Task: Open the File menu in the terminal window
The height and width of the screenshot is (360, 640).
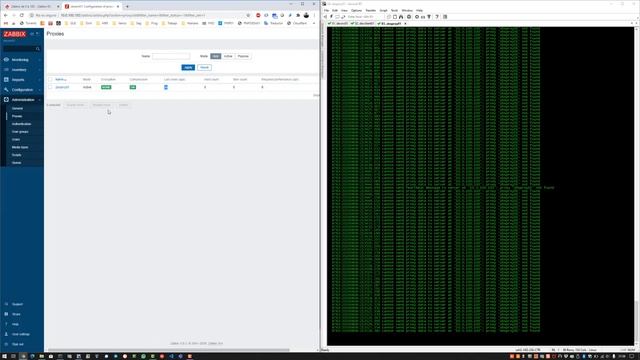Action: pos(326,10)
